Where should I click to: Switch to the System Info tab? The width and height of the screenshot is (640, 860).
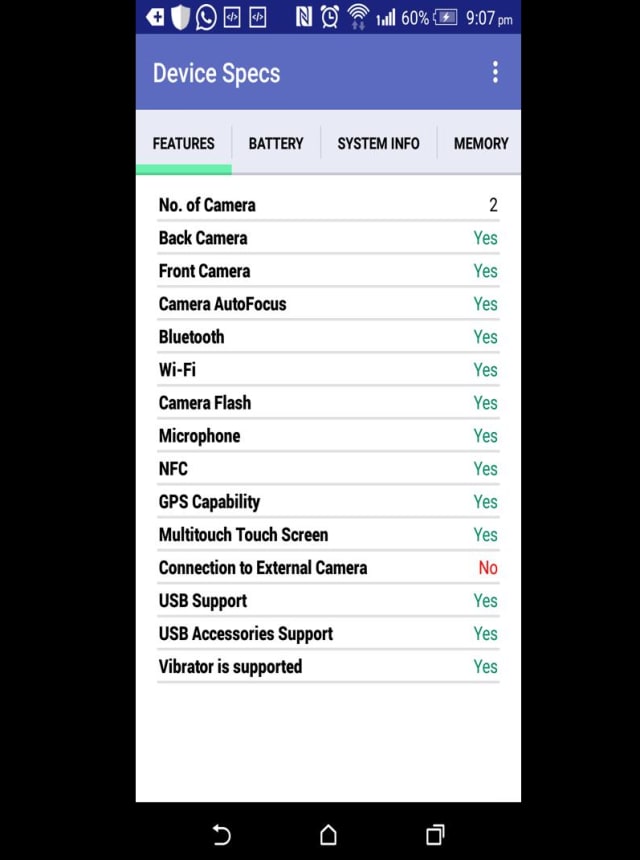point(378,143)
